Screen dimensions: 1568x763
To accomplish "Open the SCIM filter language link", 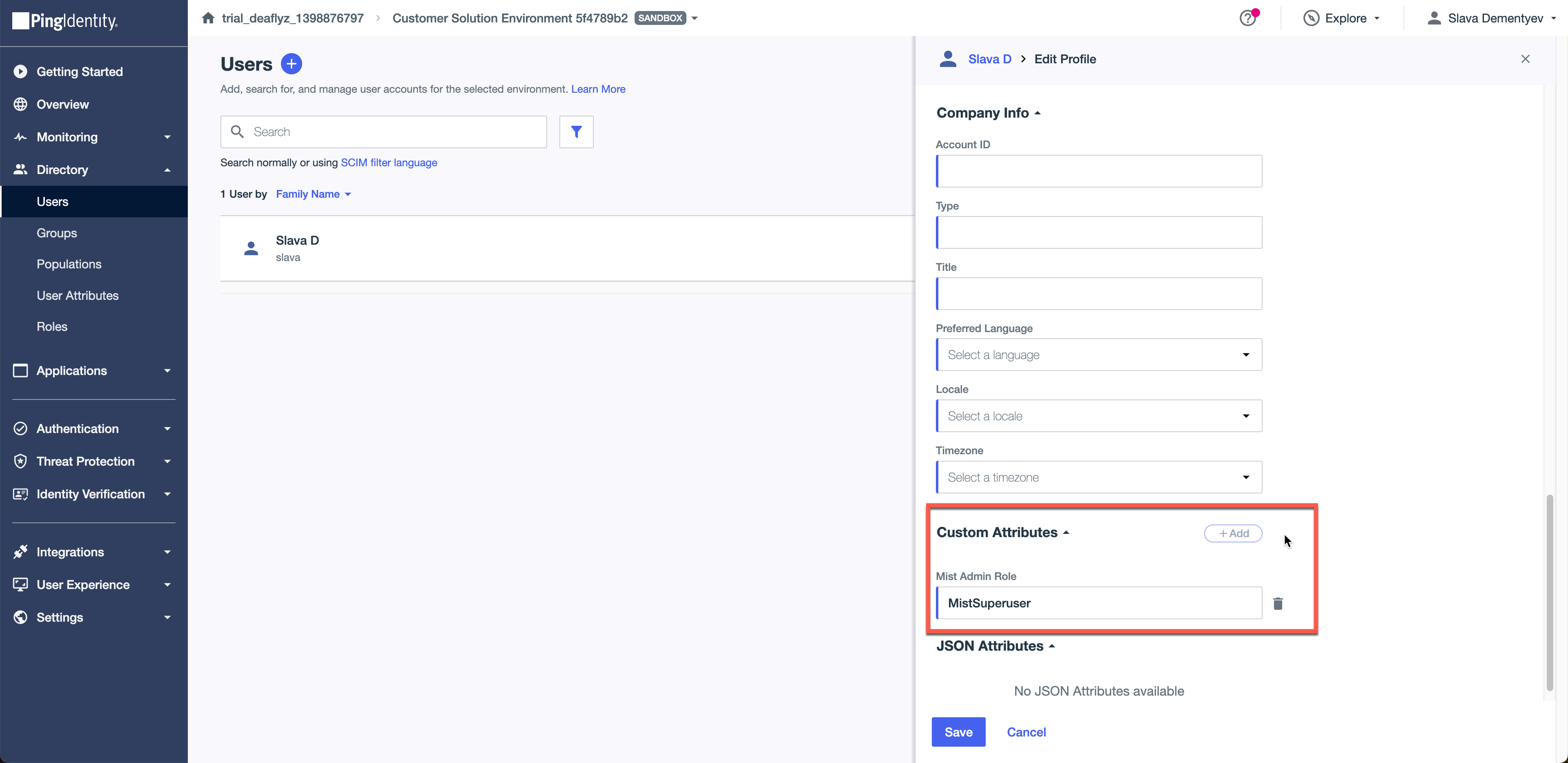I will point(388,163).
